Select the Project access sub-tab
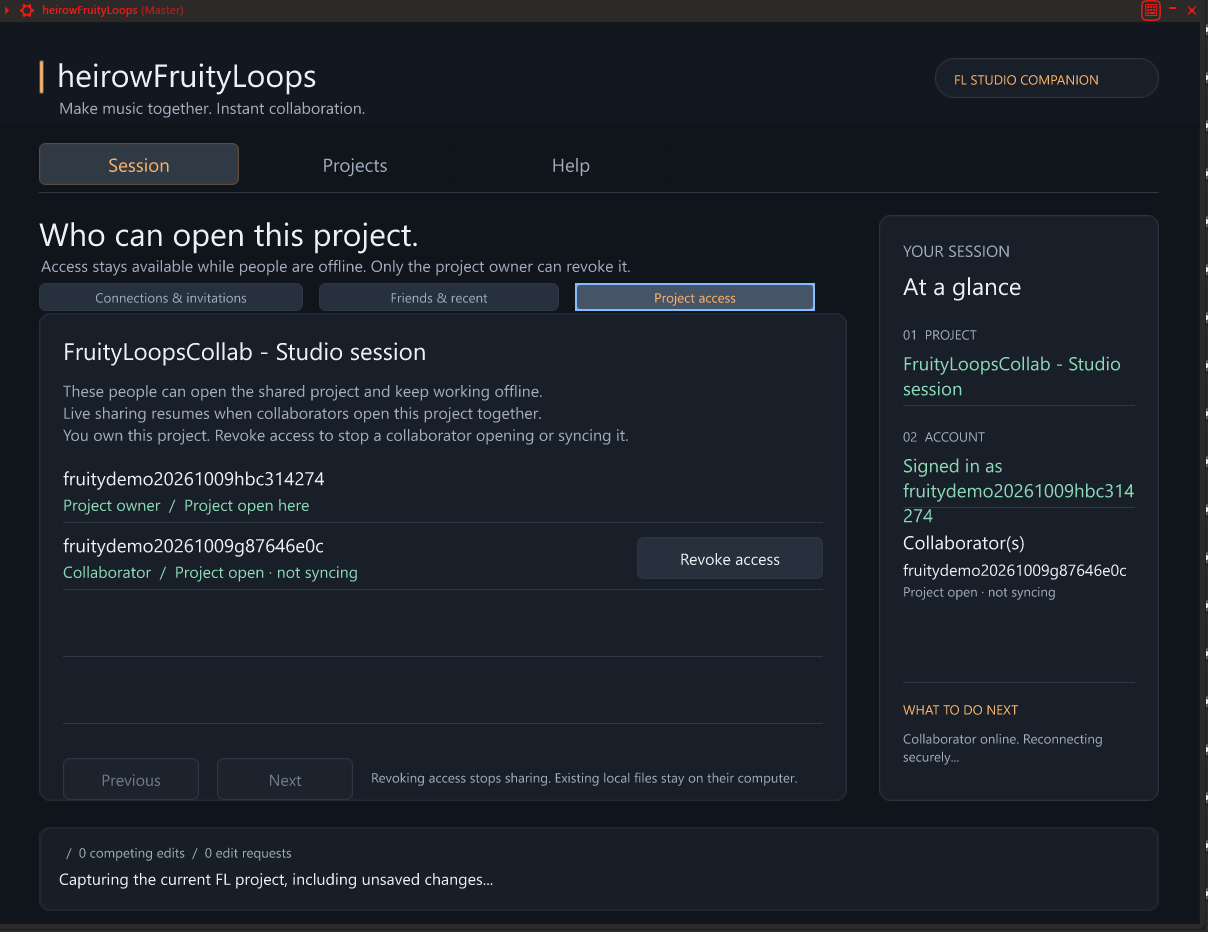The height and width of the screenshot is (932, 1208). point(695,297)
